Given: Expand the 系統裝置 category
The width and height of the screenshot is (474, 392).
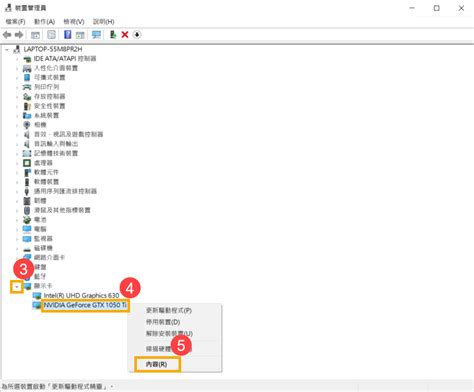Looking at the screenshot, I should click(x=17, y=116).
